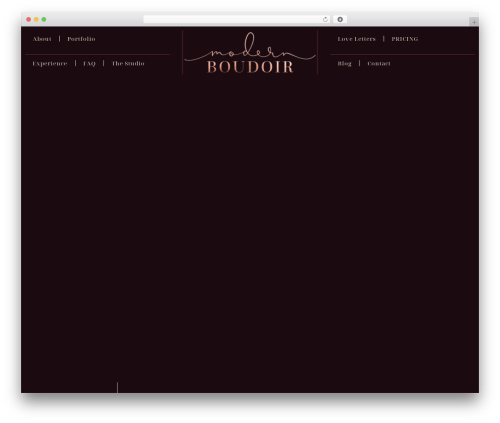The image size is (500, 423).
Task: Click the Modern Boudoir logo
Action: pyautogui.click(x=250, y=53)
